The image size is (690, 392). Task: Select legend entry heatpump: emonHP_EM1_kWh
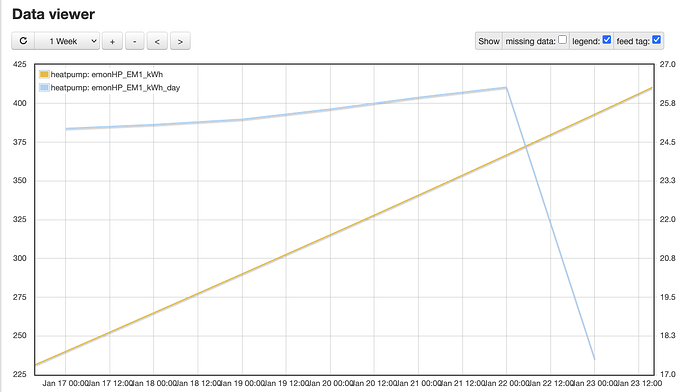[x=106, y=74]
